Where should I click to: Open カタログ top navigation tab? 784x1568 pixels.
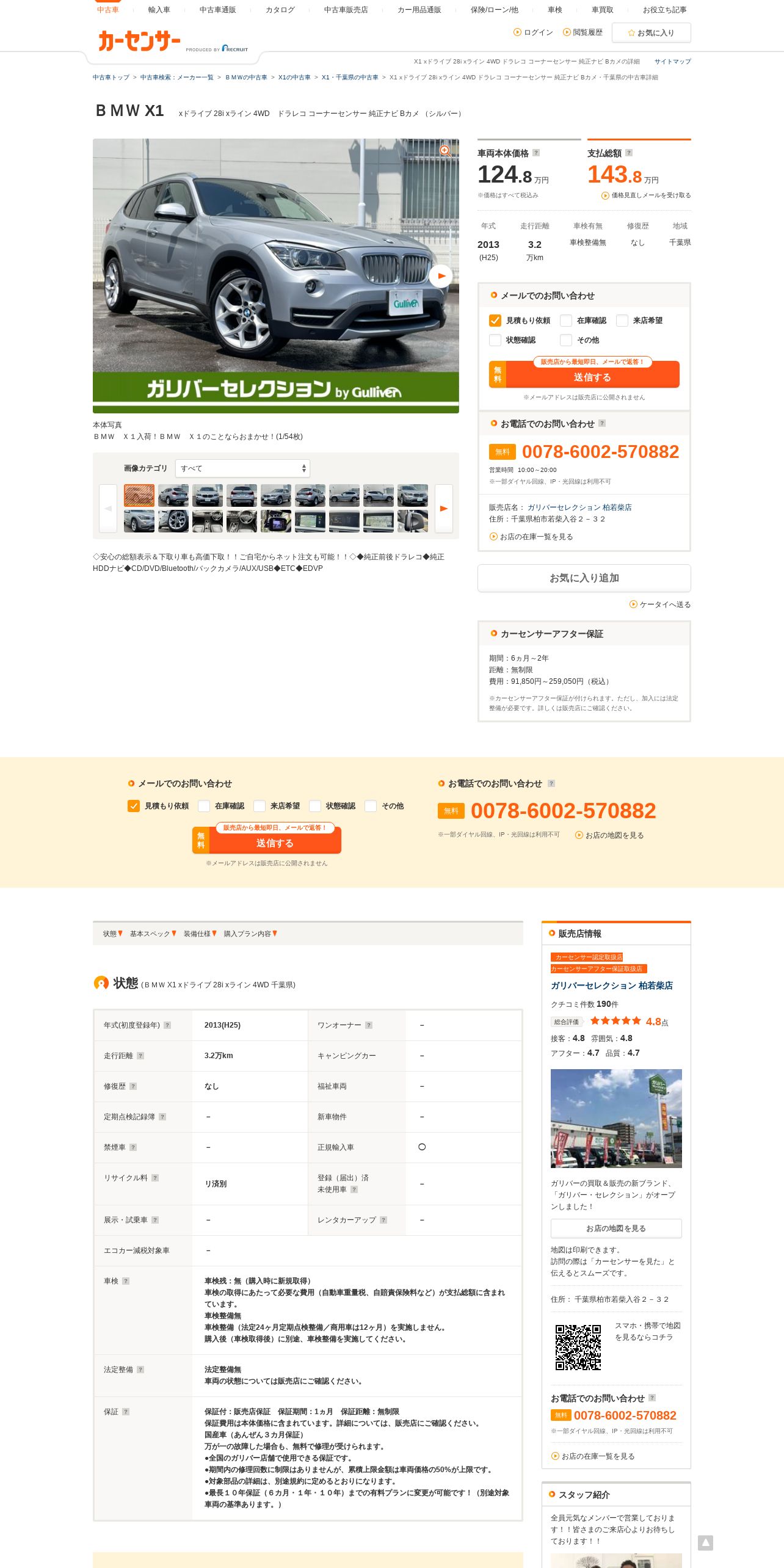(280, 10)
